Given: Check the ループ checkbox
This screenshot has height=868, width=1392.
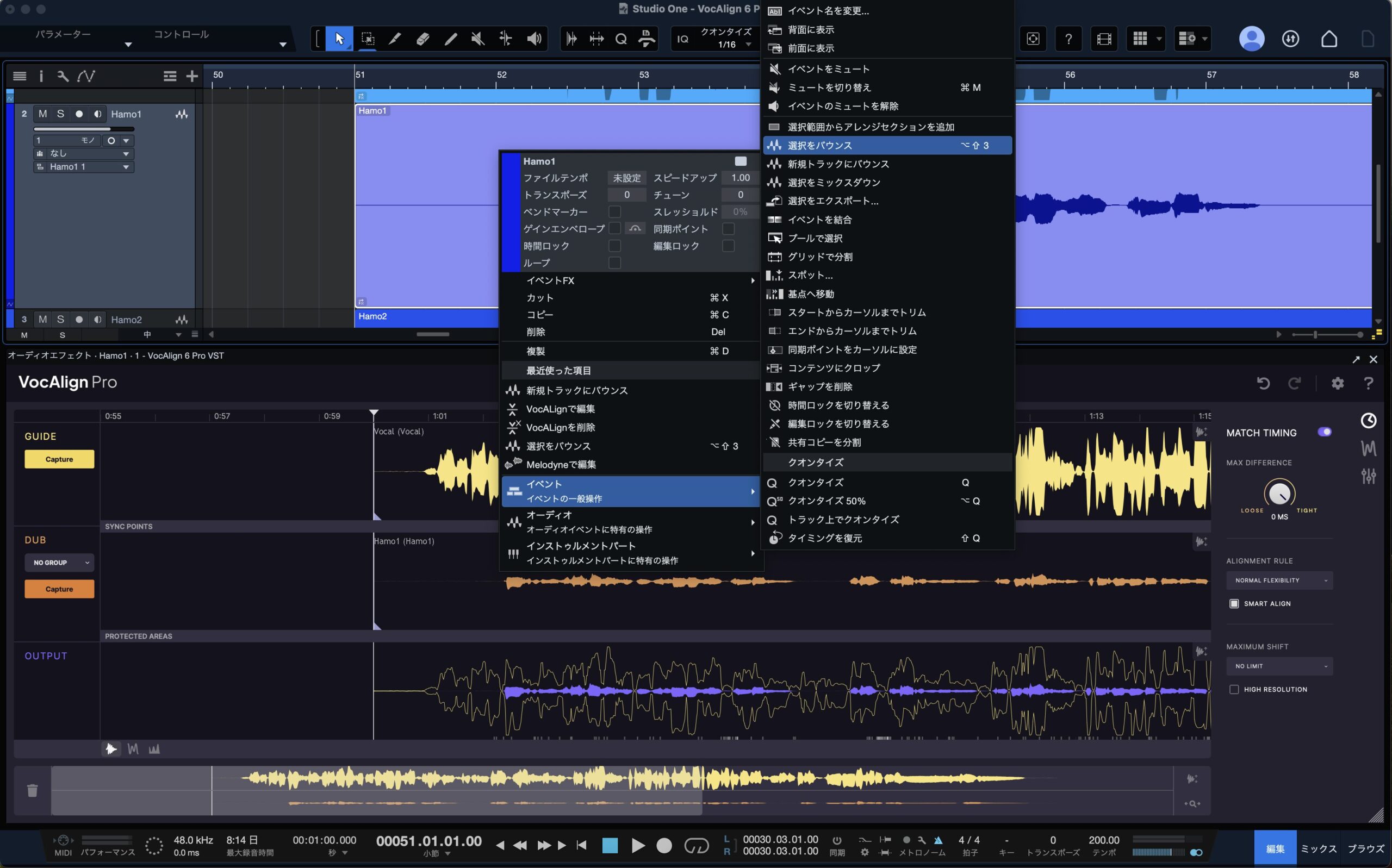Looking at the screenshot, I should click(614, 263).
